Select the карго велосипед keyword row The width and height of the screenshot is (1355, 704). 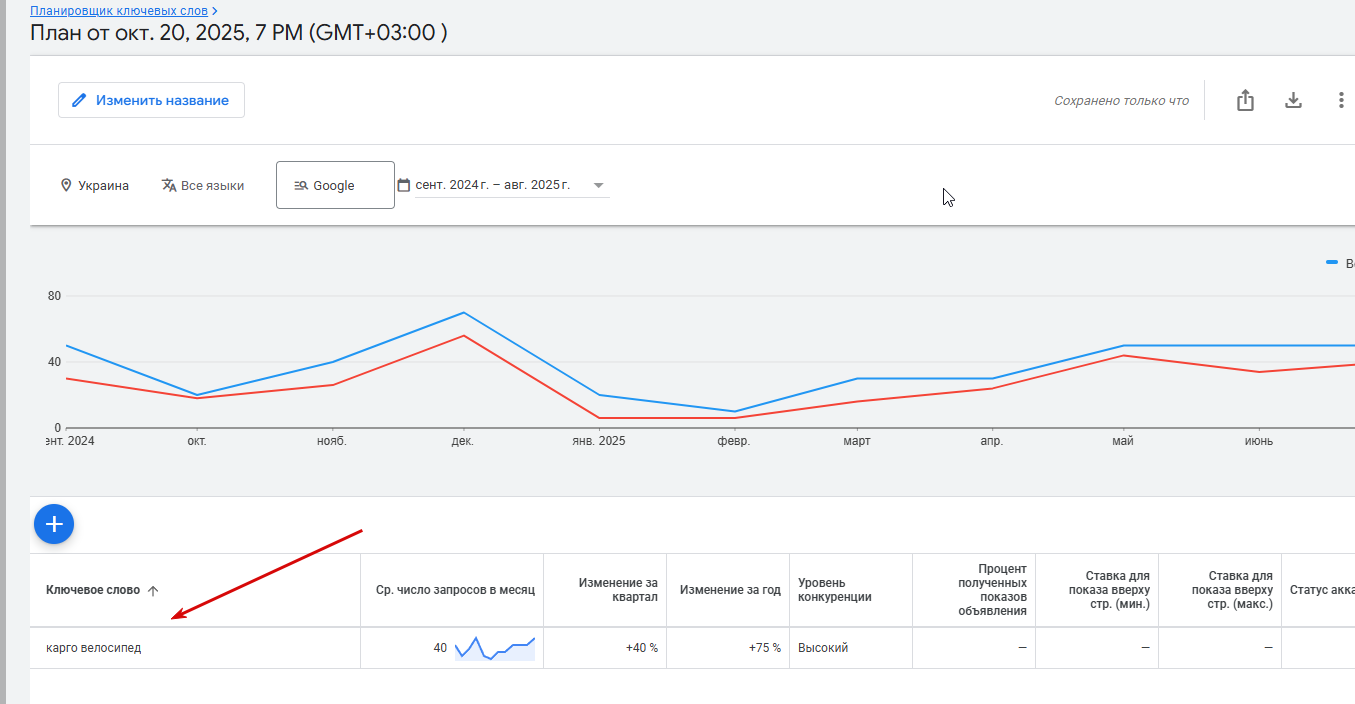point(94,648)
